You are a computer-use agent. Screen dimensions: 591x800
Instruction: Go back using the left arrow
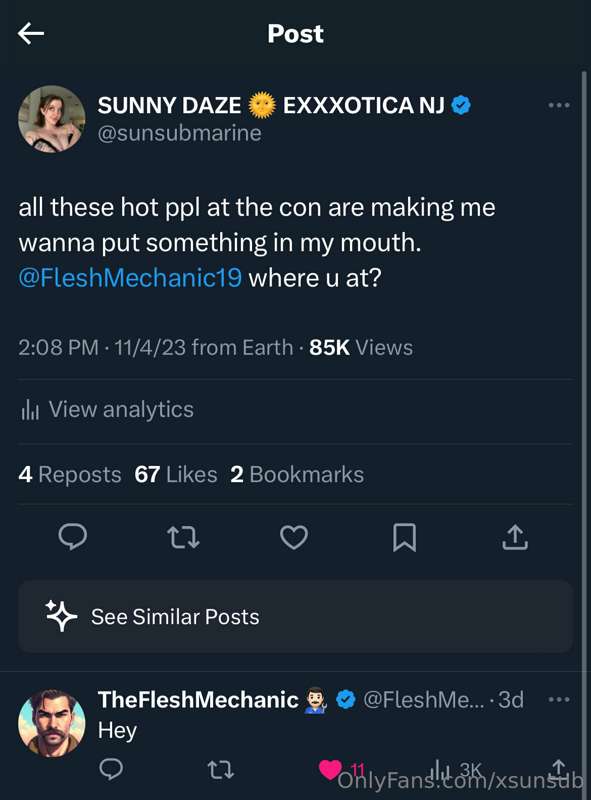(31, 34)
